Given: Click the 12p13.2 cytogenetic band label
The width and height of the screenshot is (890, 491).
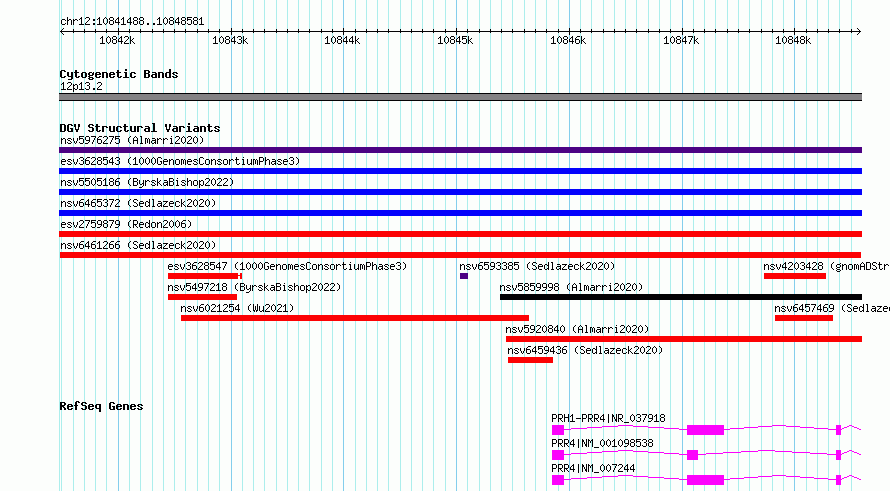Looking at the screenshot, I should pos(81,86).
